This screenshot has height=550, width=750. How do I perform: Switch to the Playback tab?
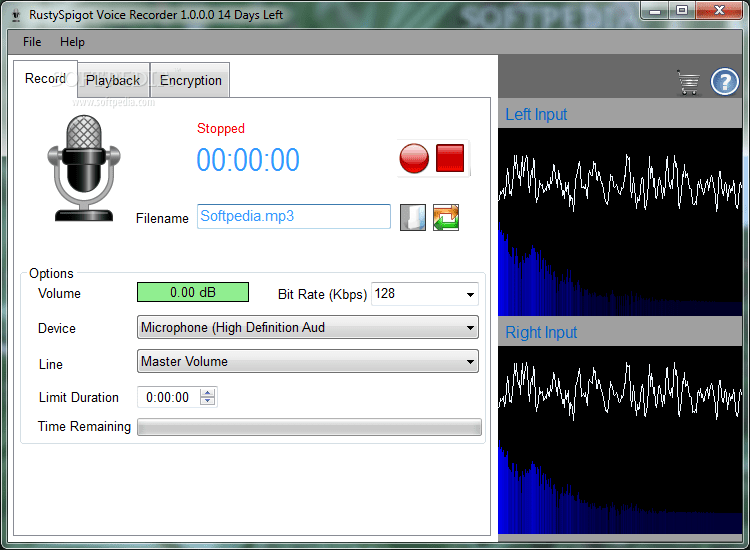[x=113, y=80]
